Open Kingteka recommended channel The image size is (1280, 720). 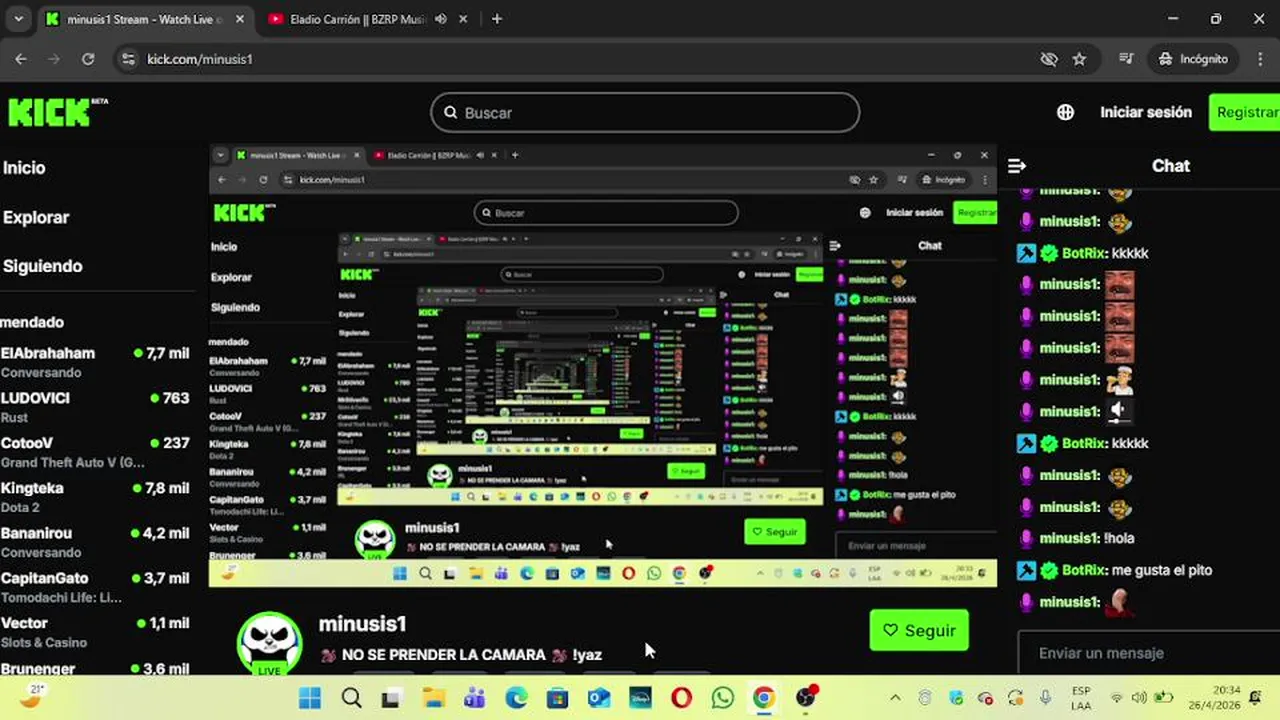[95, 497]
